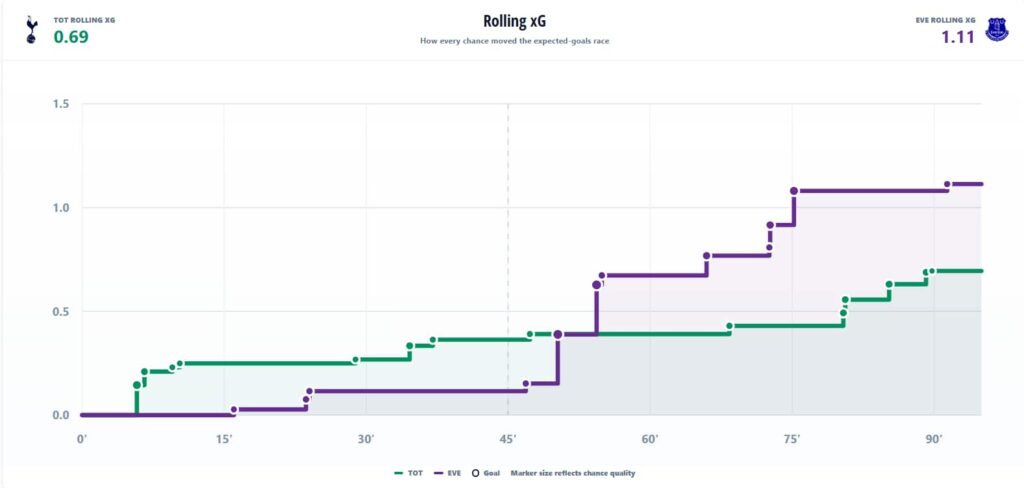Select Everton's large marker at 1.08 xG

click(x=794, y=191)
